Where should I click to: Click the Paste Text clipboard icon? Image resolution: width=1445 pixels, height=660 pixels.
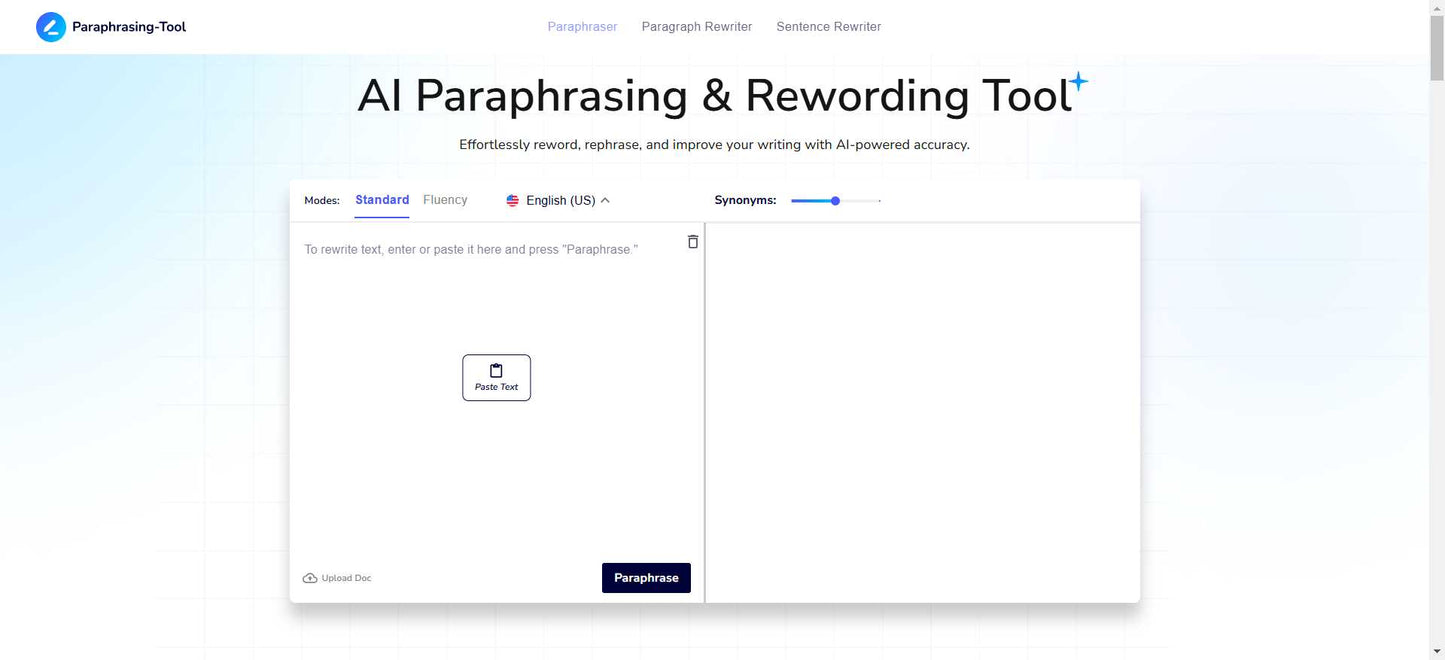pyautogui.click(x=496, y=370)
